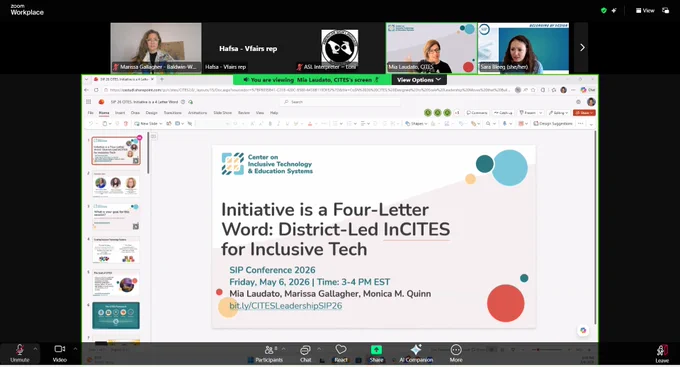The width and height of the screenshot is (680, 367).
Task: Open the React heart menu
Action: [x=341, y=353]
